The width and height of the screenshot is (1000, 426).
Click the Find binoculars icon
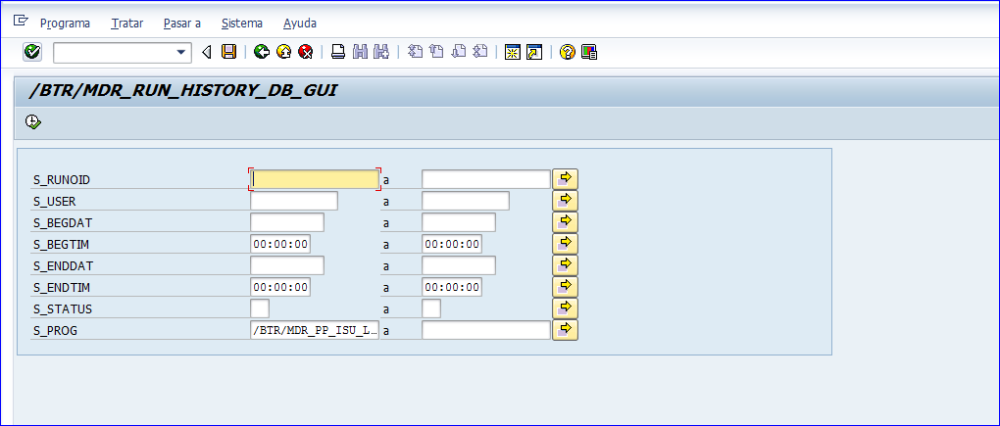pyautogui.click(x=360, y=52)
